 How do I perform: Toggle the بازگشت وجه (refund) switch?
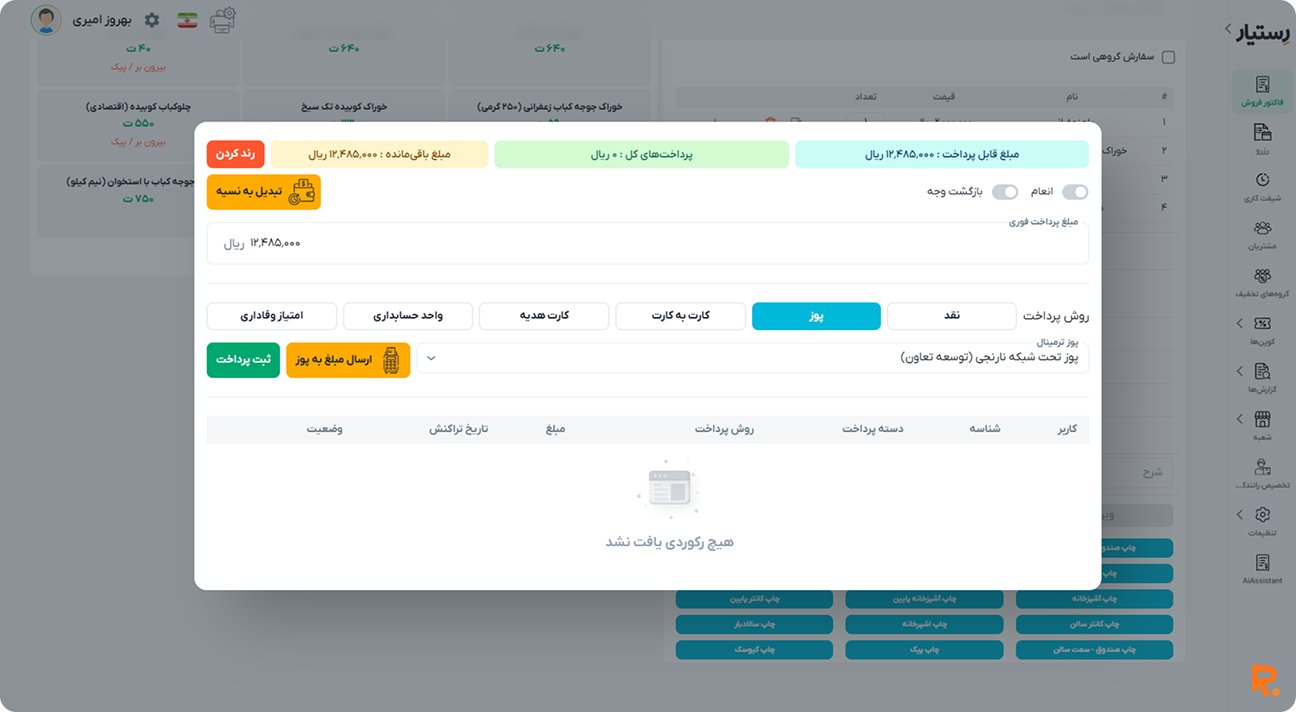(x=1005, y=192)
